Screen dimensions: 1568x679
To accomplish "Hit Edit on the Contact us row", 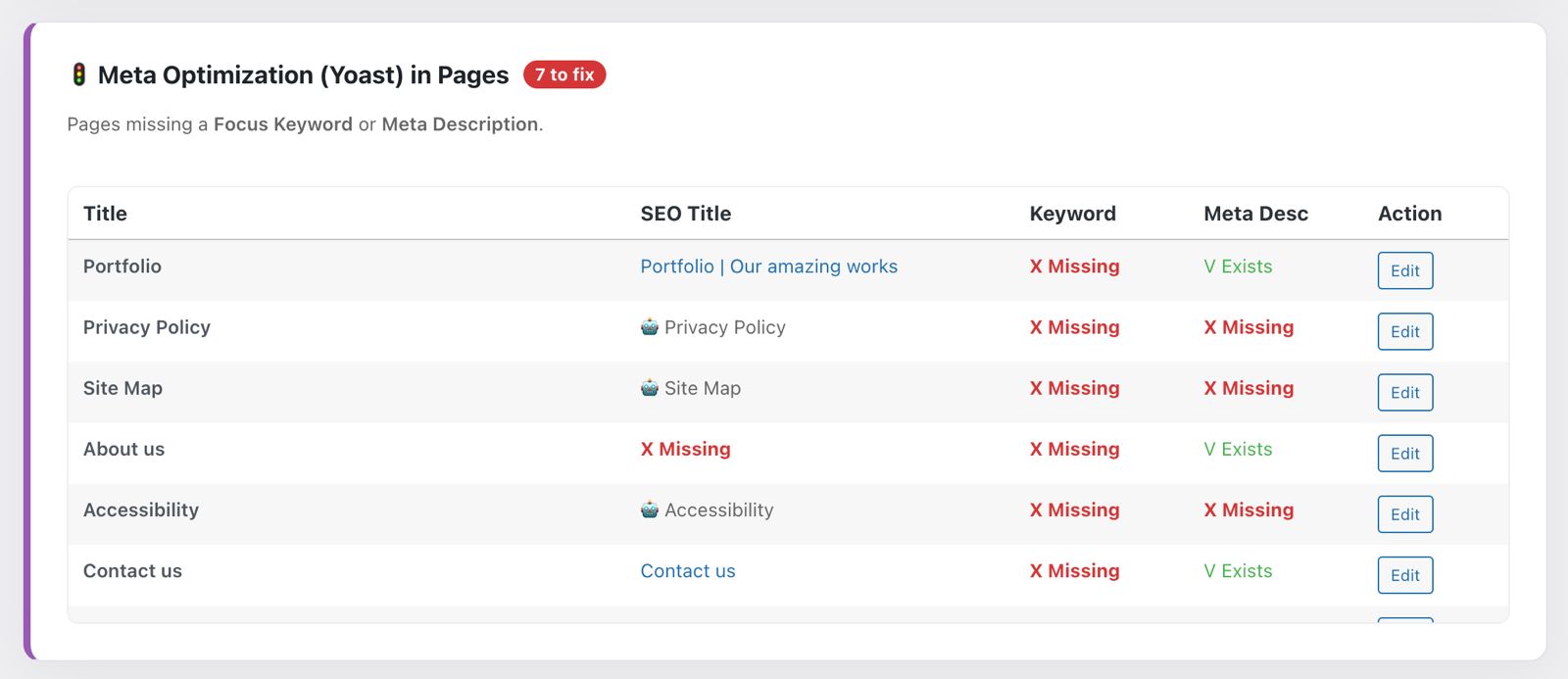I will tap(1404, 575).
